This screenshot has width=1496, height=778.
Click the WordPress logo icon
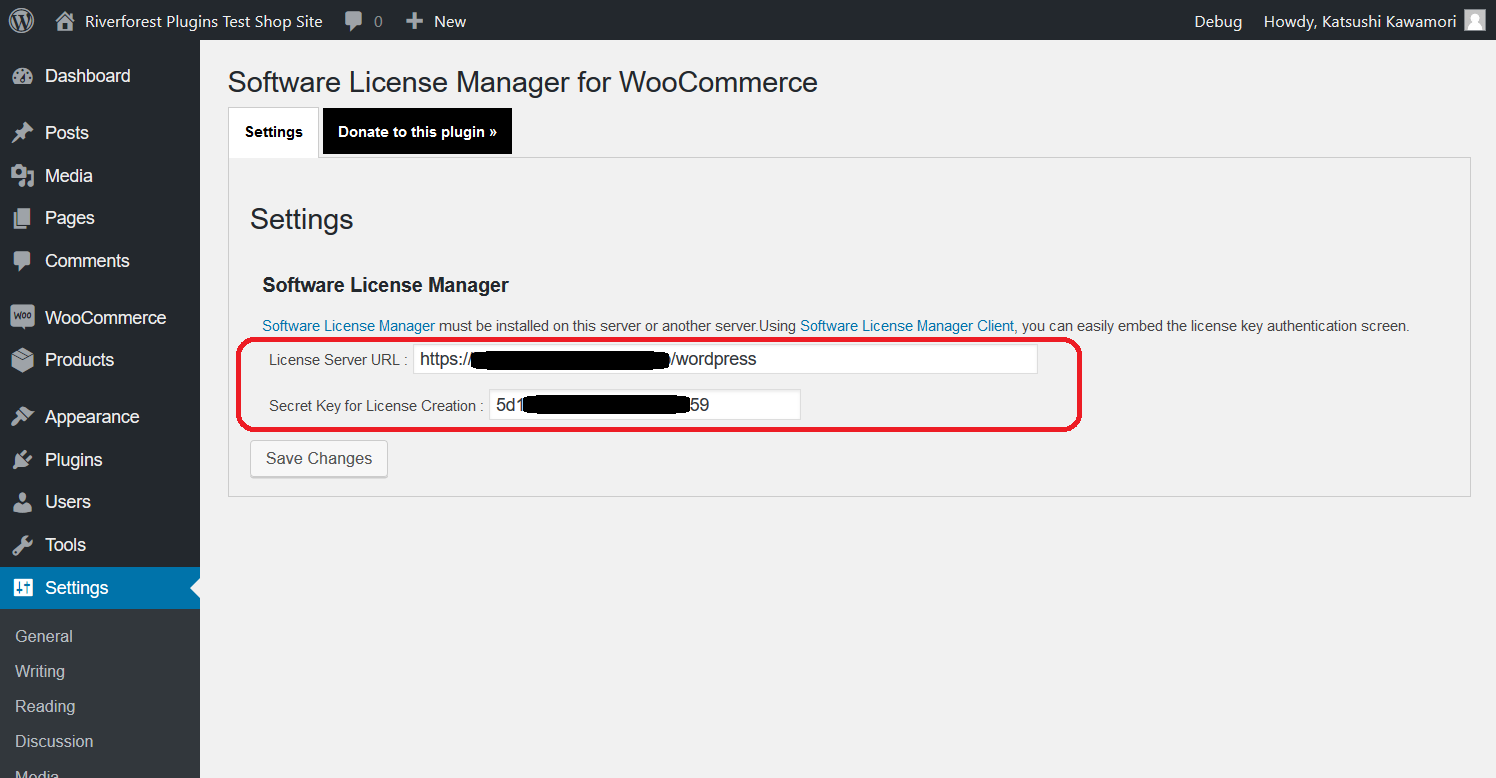[21, 20]
